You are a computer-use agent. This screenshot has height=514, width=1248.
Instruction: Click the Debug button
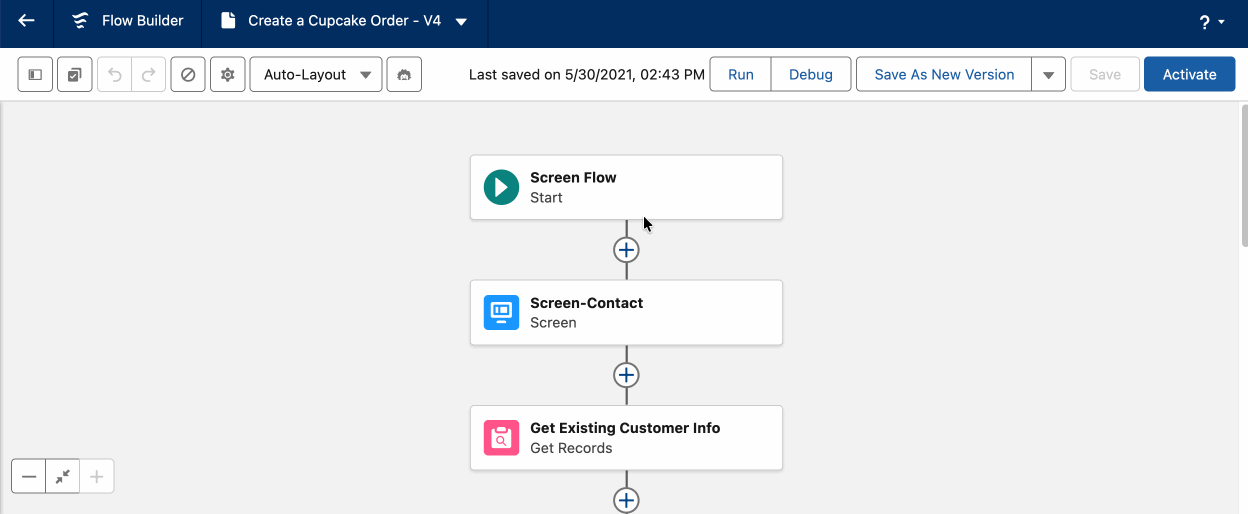pos(811,75)
